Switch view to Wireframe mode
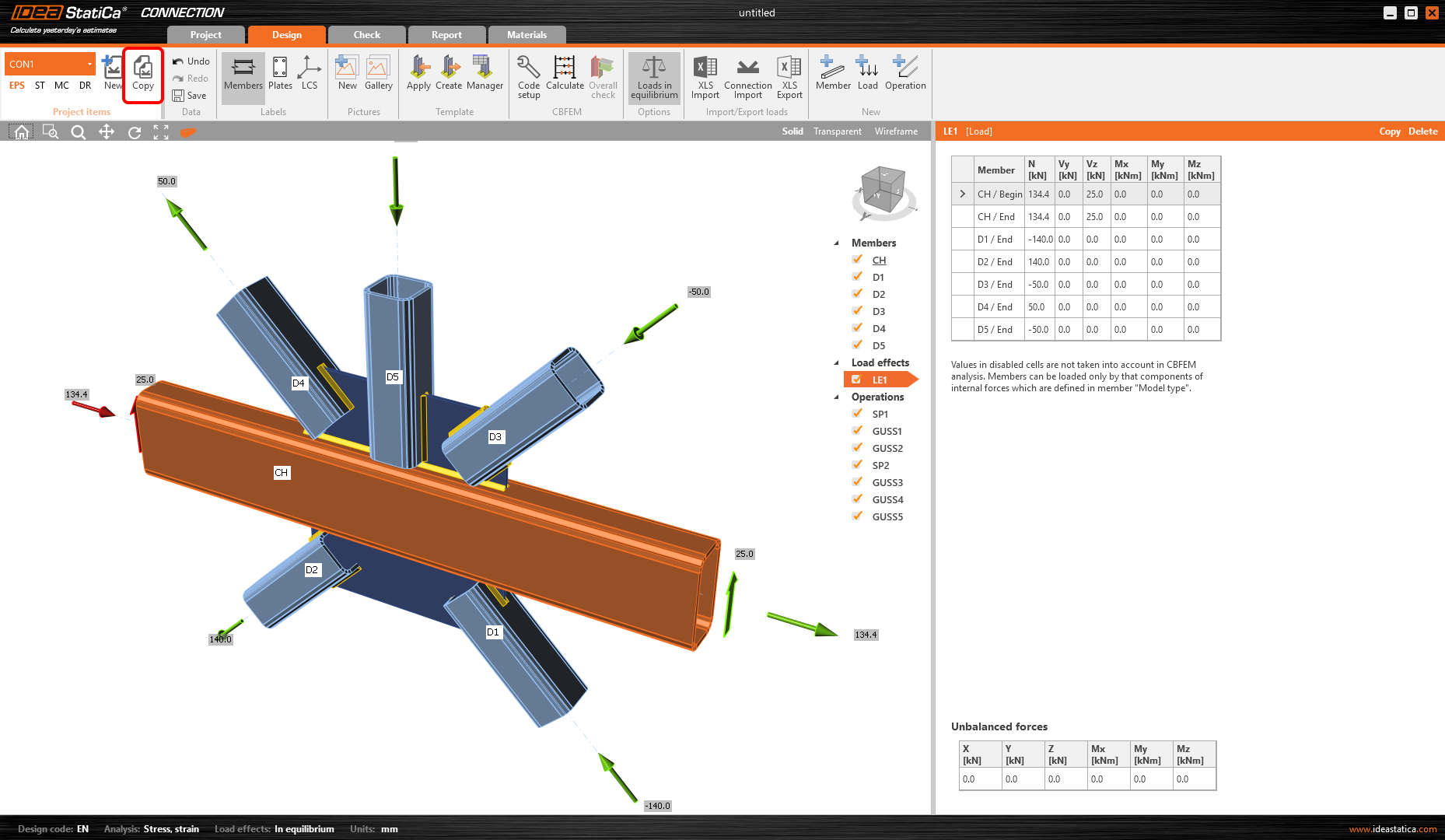This screenshot has height=840, width=1445. [x=896, y=131]
